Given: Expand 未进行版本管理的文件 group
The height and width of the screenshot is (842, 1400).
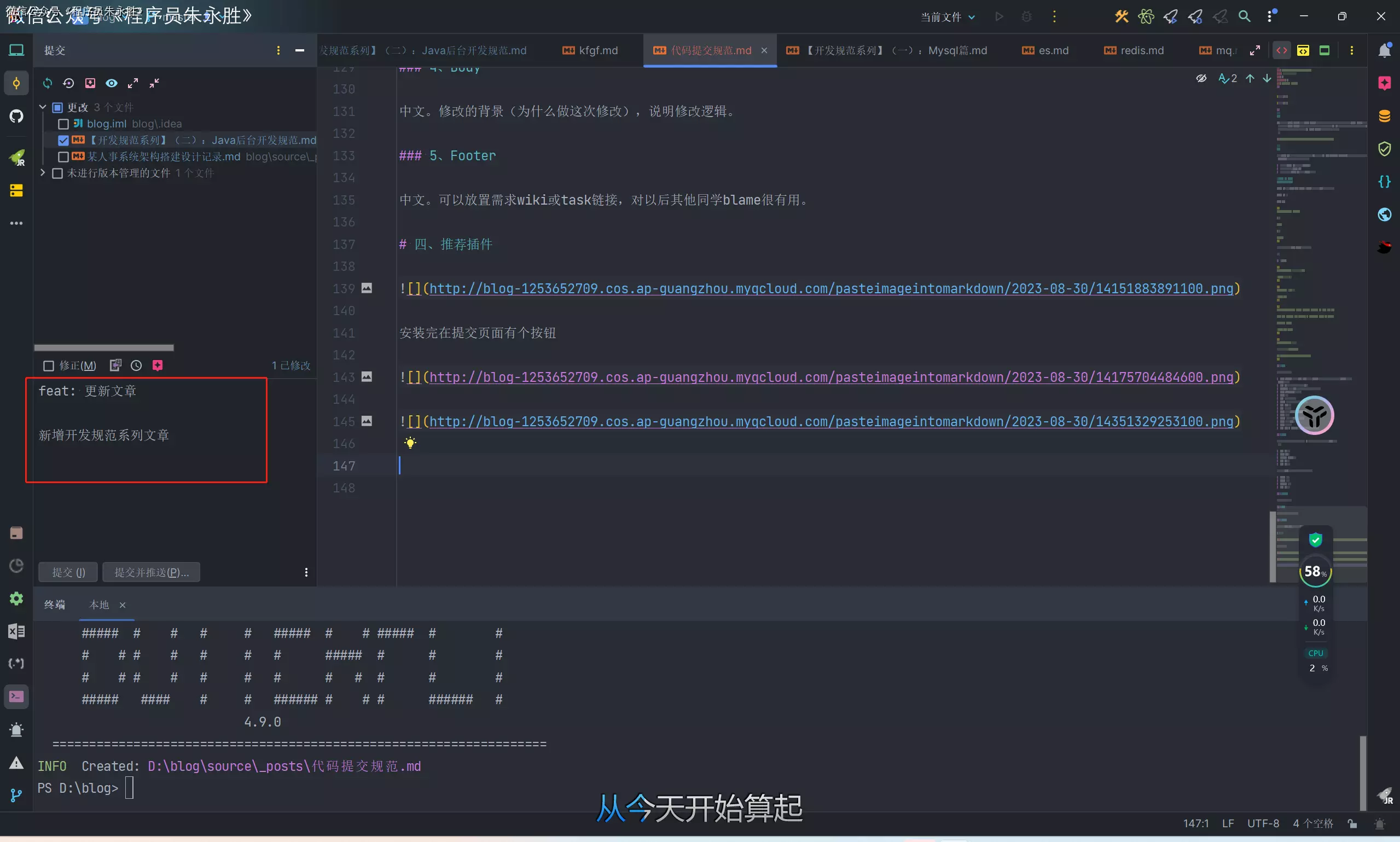Looking at the screenshot, I should (42, 173).
